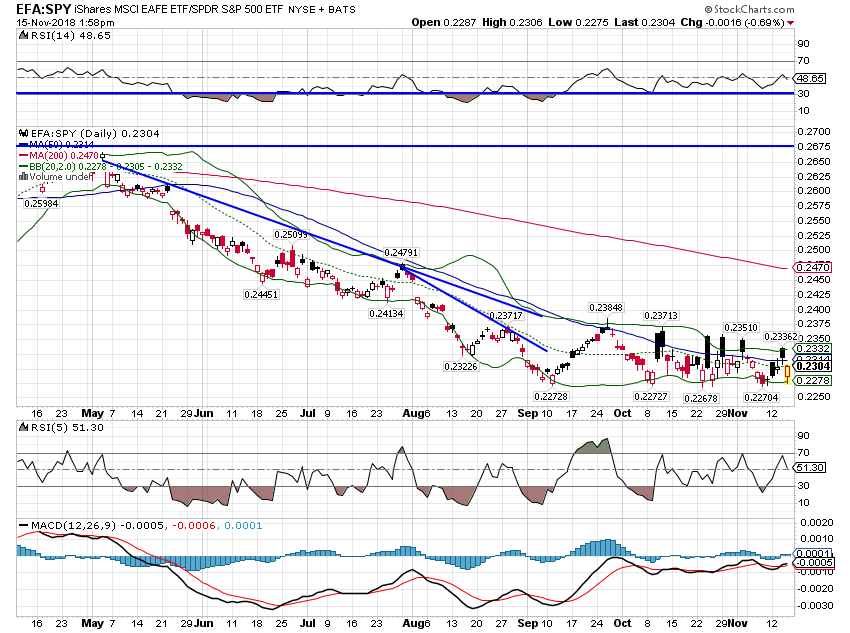This screenshot has width=850, height=633.
Task: Click the EFA:SPY (Daily) 0.2304 legend label
Action: click(x=95, y=133)
